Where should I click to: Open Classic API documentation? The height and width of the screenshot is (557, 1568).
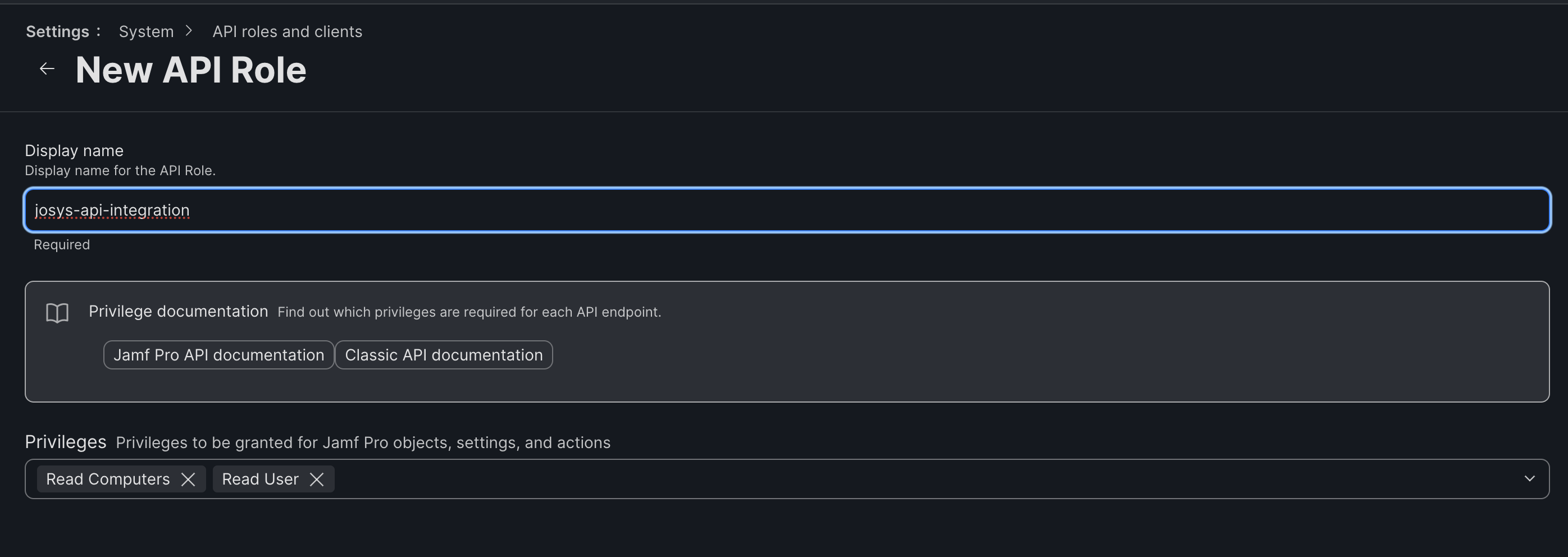(x=443, y=355)
